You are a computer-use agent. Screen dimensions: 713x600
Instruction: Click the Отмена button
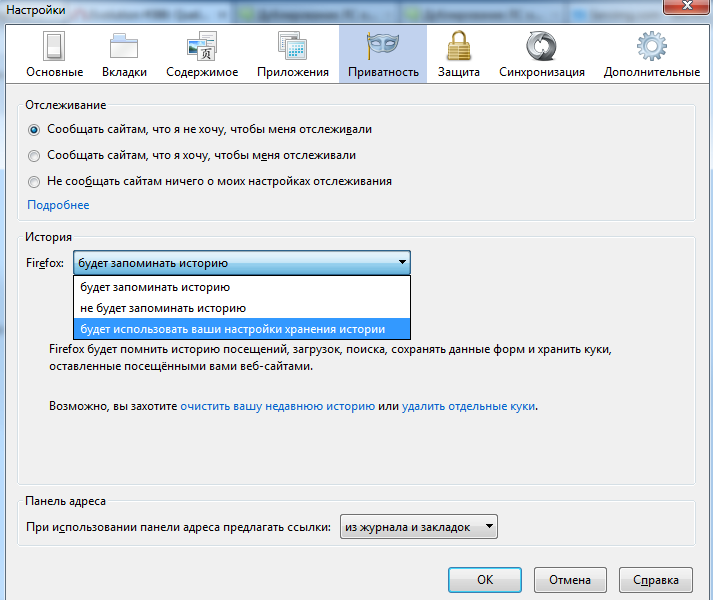click(x=570, y=580)
